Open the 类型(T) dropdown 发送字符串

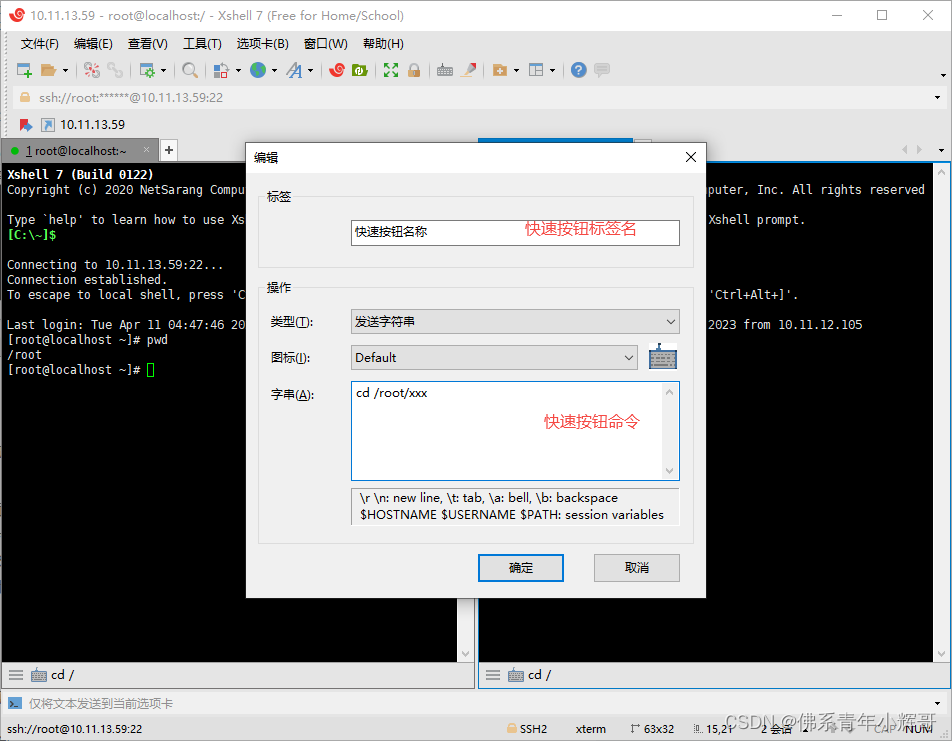[515, 322]
